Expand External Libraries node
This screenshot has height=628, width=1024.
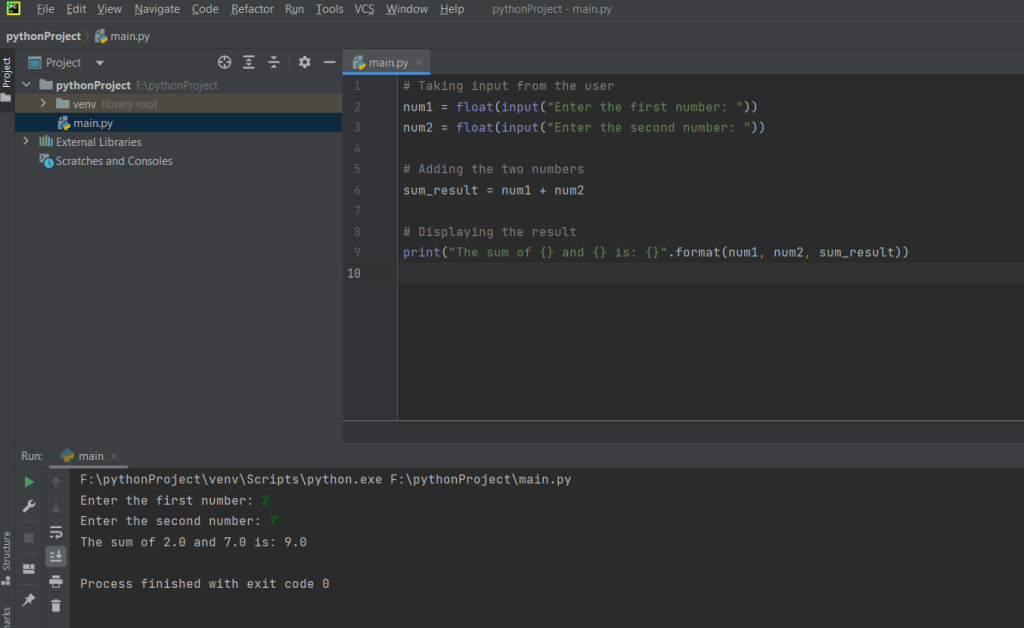[26, 142]
